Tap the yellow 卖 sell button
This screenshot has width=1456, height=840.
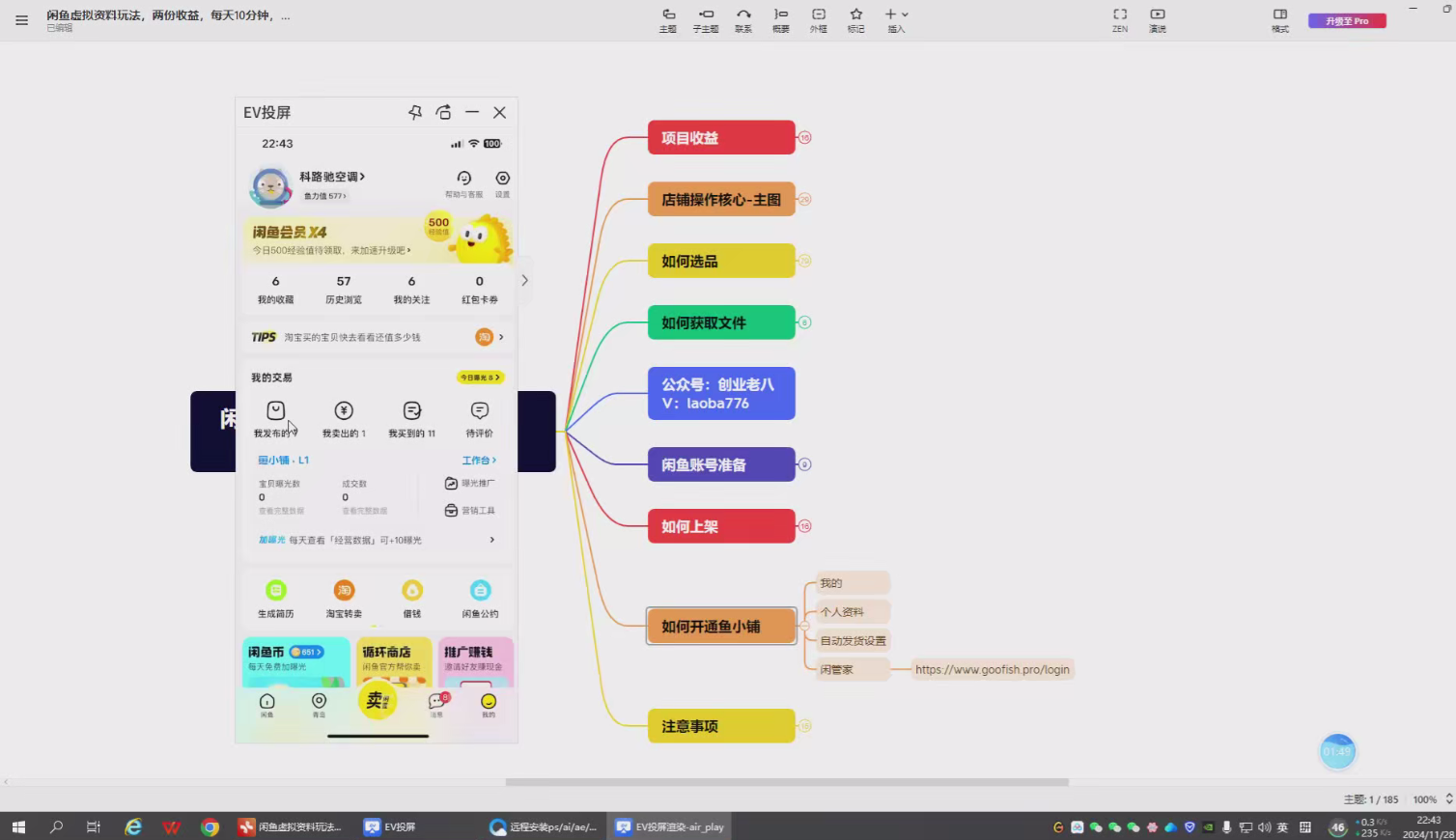(x=378, y=701)
